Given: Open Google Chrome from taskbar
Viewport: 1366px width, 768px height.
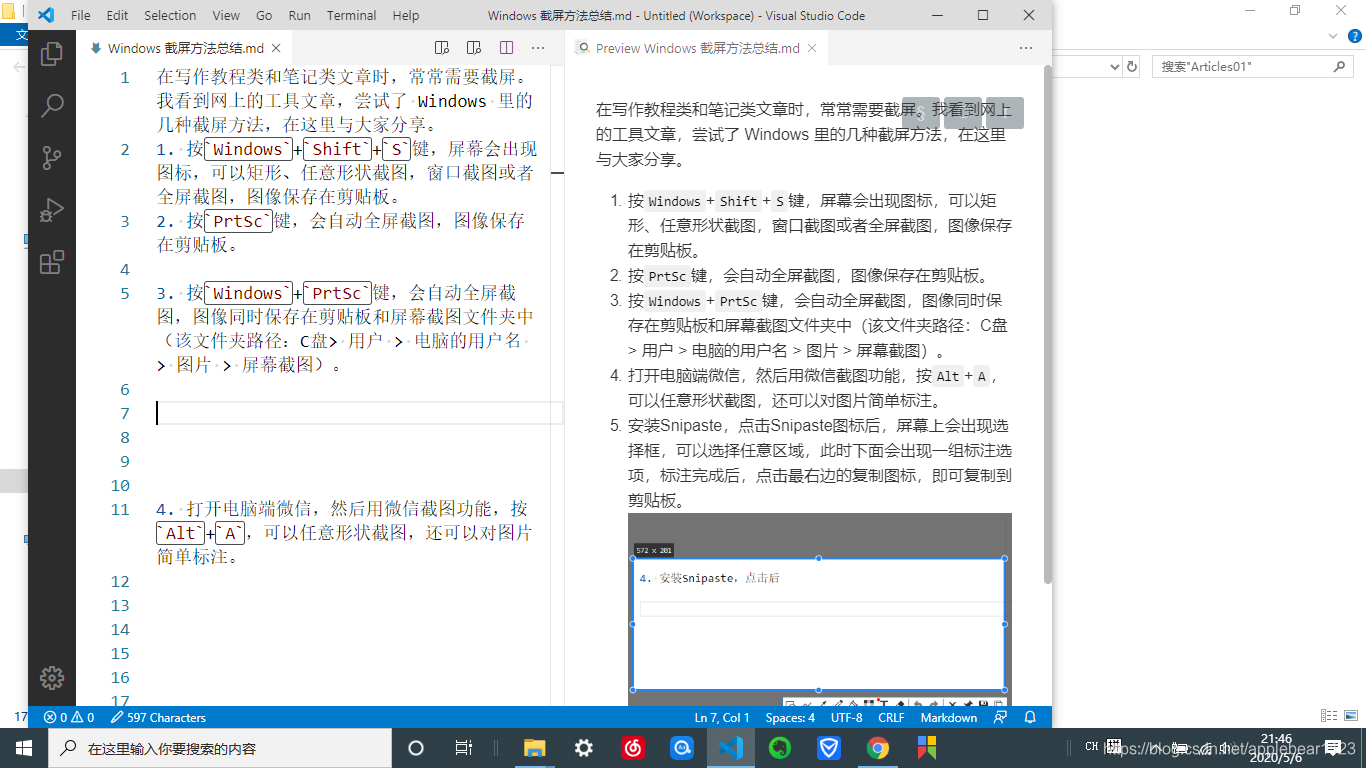Looking at the screenshot, I should click(x=878, y=747).
